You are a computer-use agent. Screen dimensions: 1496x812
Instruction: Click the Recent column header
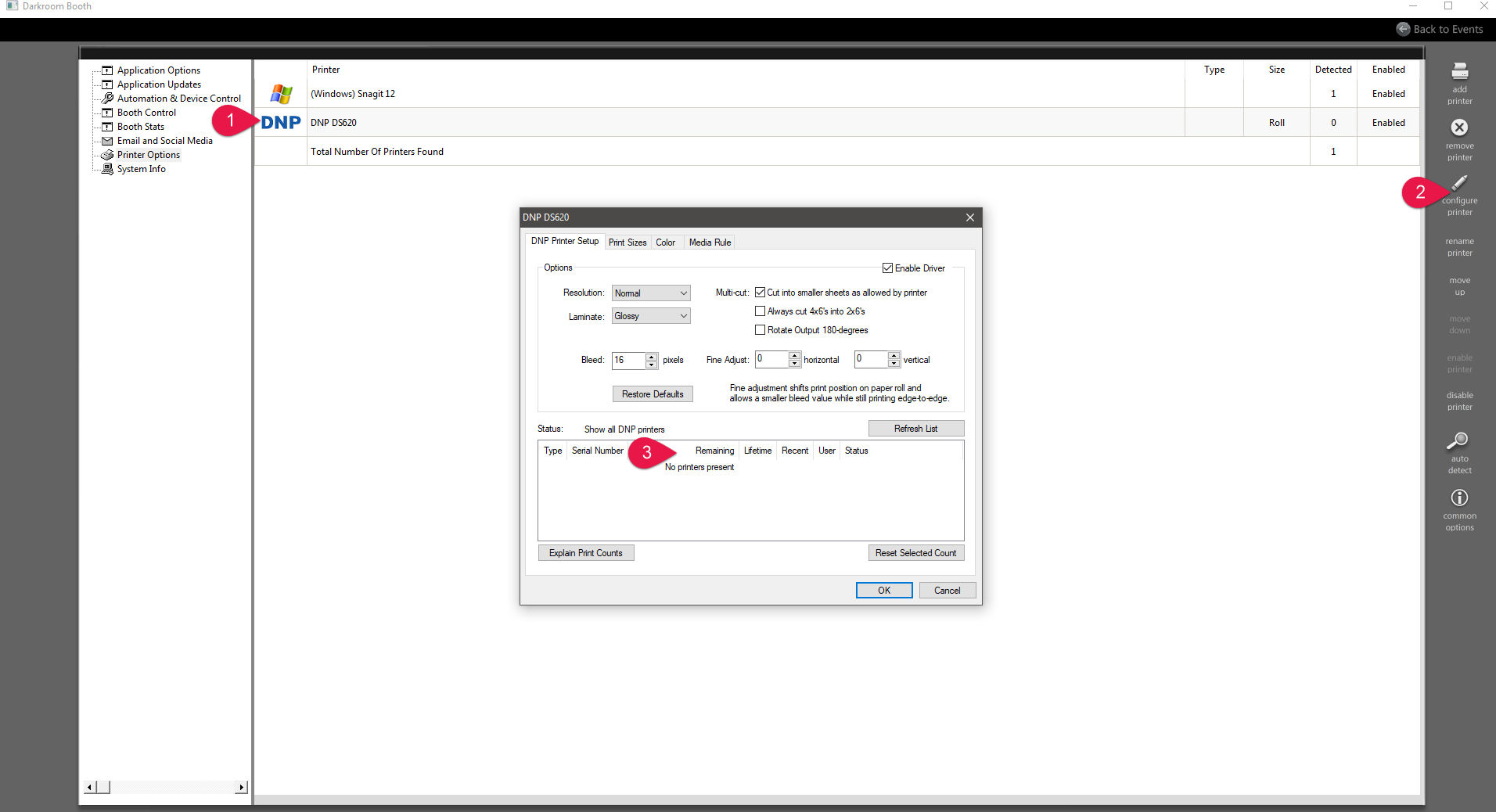tap(795, 451)
